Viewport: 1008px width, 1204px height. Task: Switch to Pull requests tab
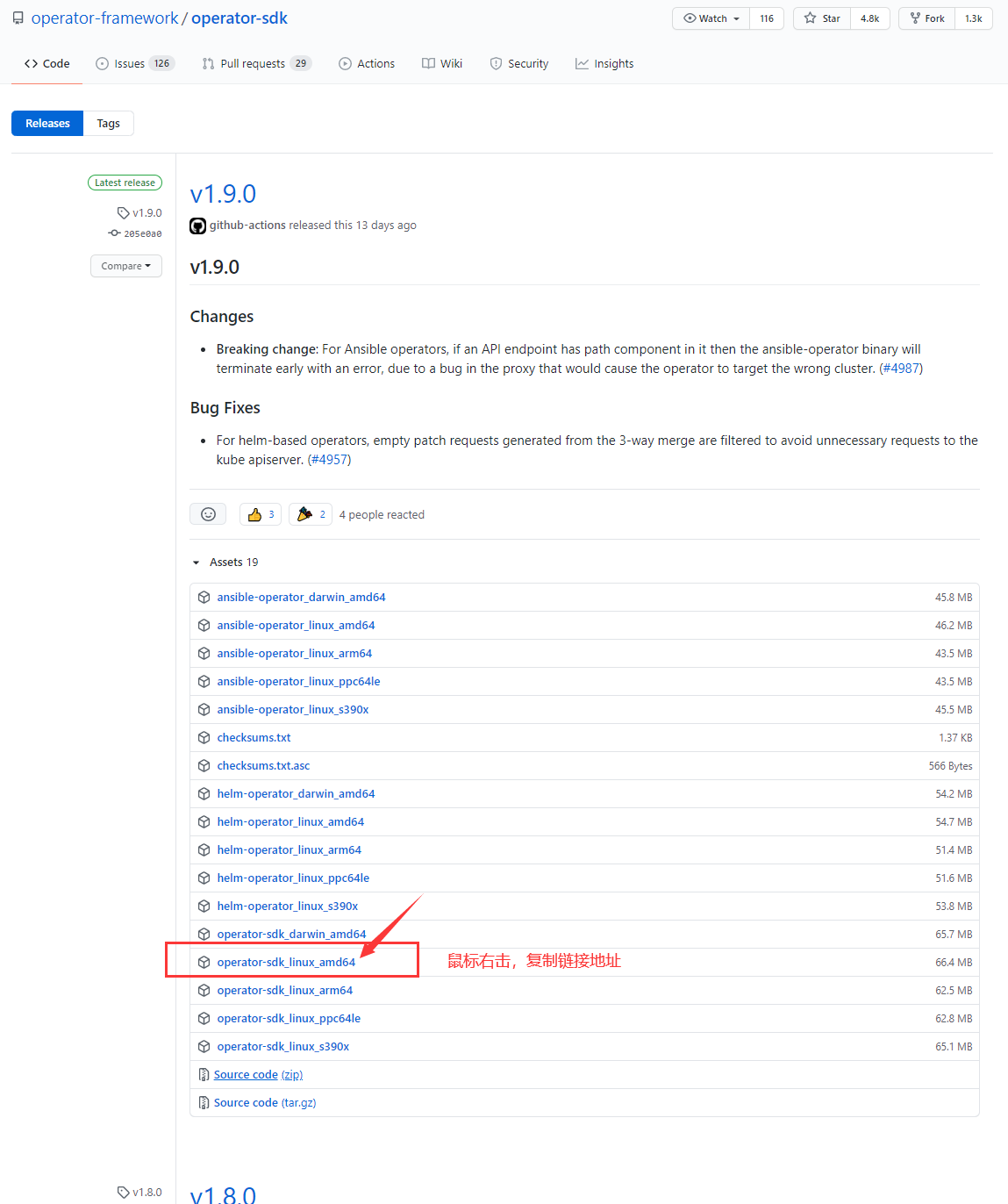point(256,63)
